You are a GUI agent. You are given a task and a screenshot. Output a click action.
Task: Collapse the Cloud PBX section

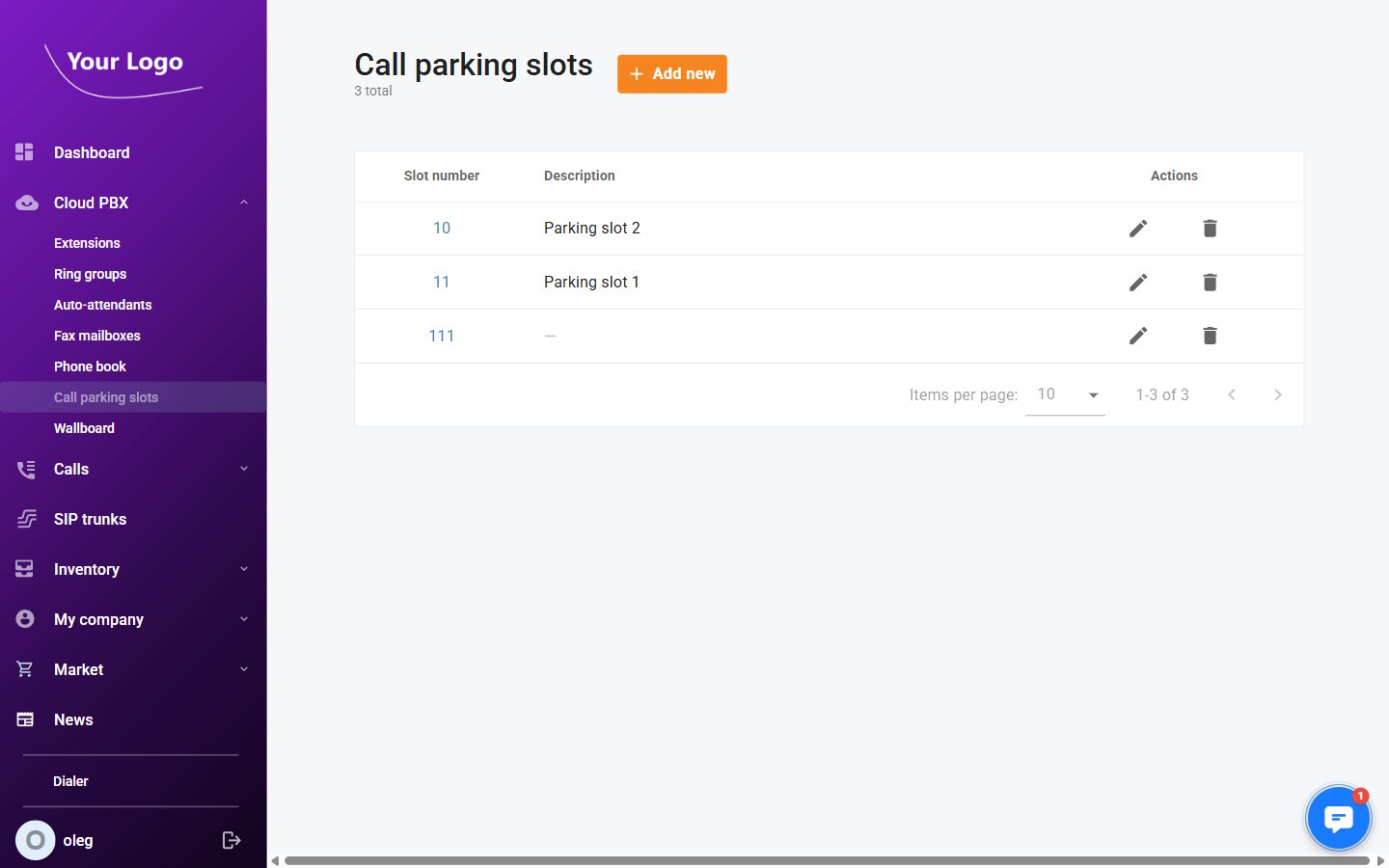coord(244,203)
